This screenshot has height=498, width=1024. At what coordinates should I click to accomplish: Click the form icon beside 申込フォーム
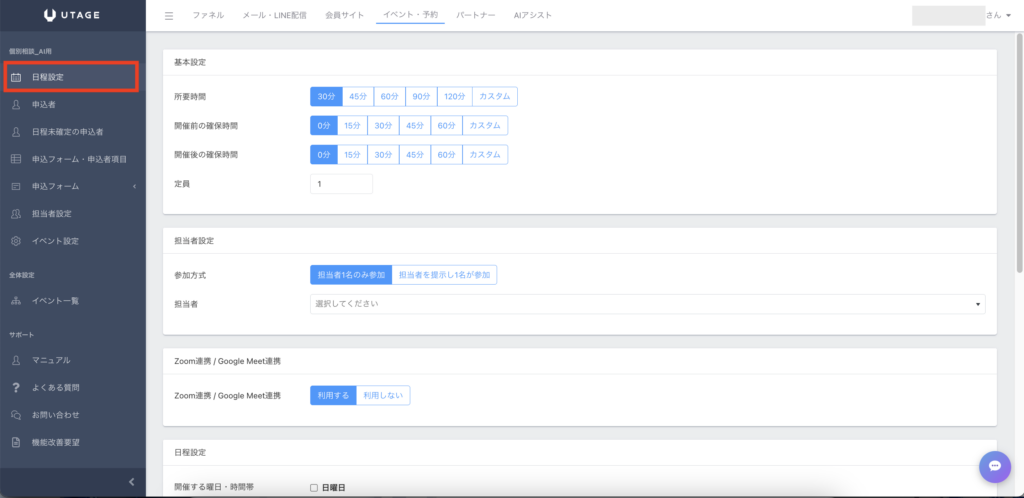pyautogui.click(x=16, y=187)
